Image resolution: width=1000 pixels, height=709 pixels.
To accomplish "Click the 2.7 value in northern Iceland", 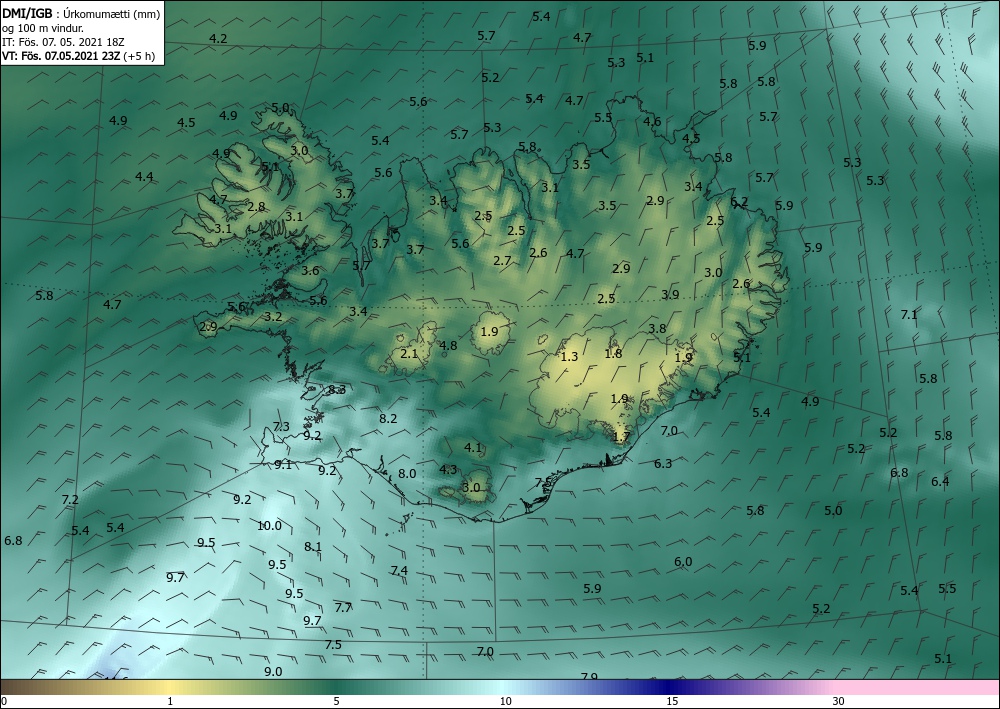I will [x=503, y=261].
